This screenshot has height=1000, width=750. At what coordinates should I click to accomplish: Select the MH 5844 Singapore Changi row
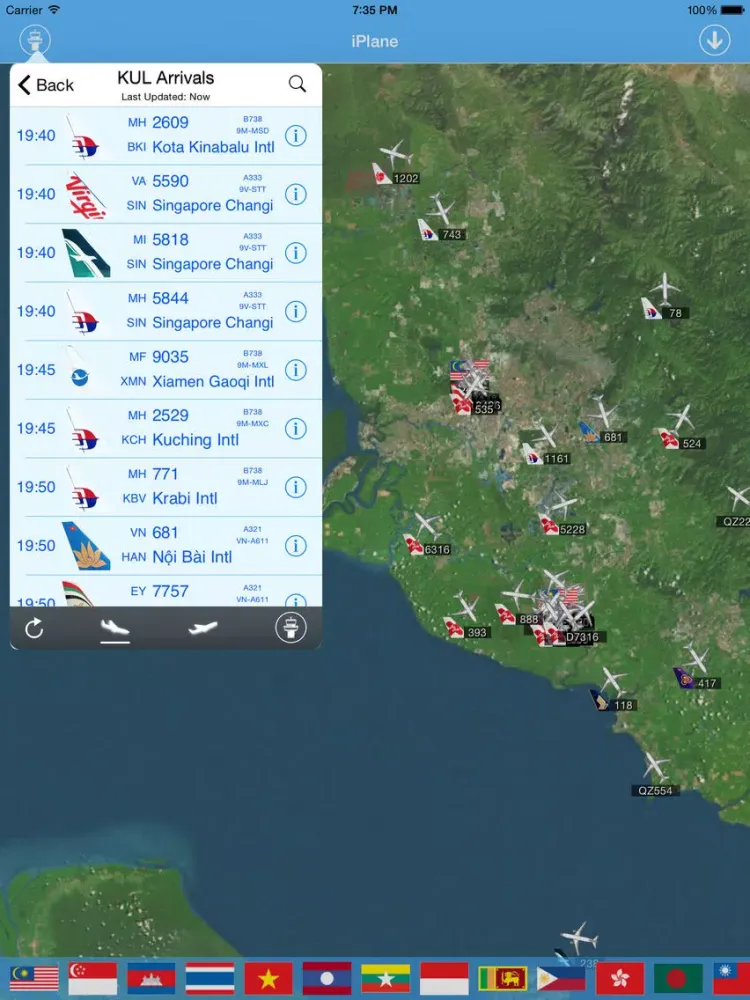pyautogui.click(x=166, y=311)
